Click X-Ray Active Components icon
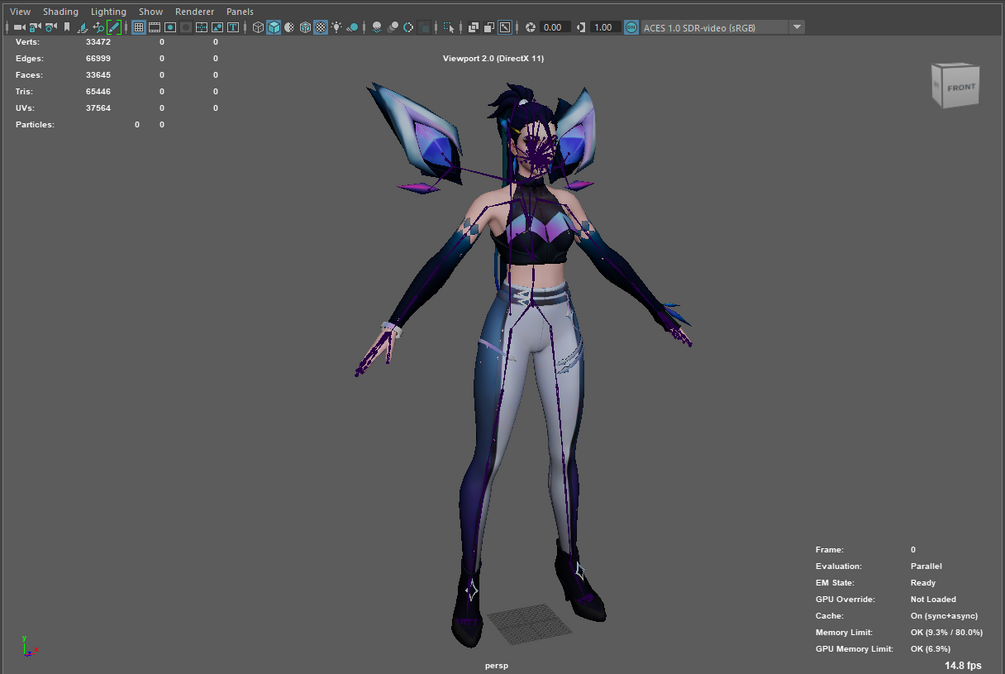Viewport: 1005px width, 674px height. point(489,27)
